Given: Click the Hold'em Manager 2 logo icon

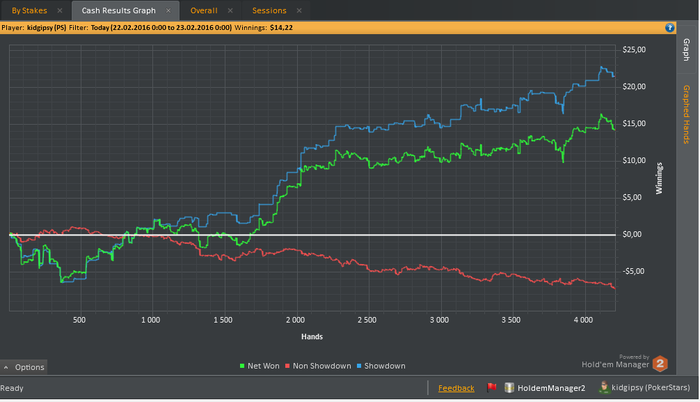Looking at the screenshot, I should 660,364.
